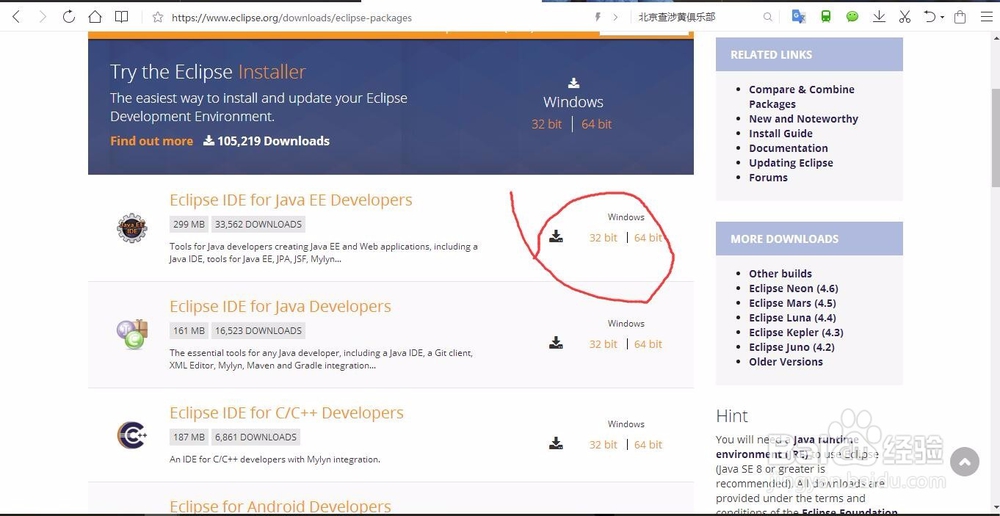Open Updating Eclipse link
This screenshot has height=516, width=1000.
791,163
